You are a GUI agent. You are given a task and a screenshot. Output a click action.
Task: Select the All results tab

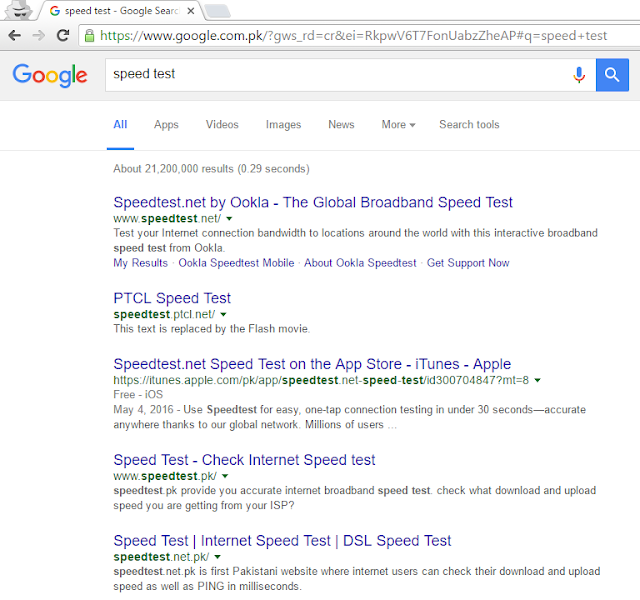coord(120,124)
